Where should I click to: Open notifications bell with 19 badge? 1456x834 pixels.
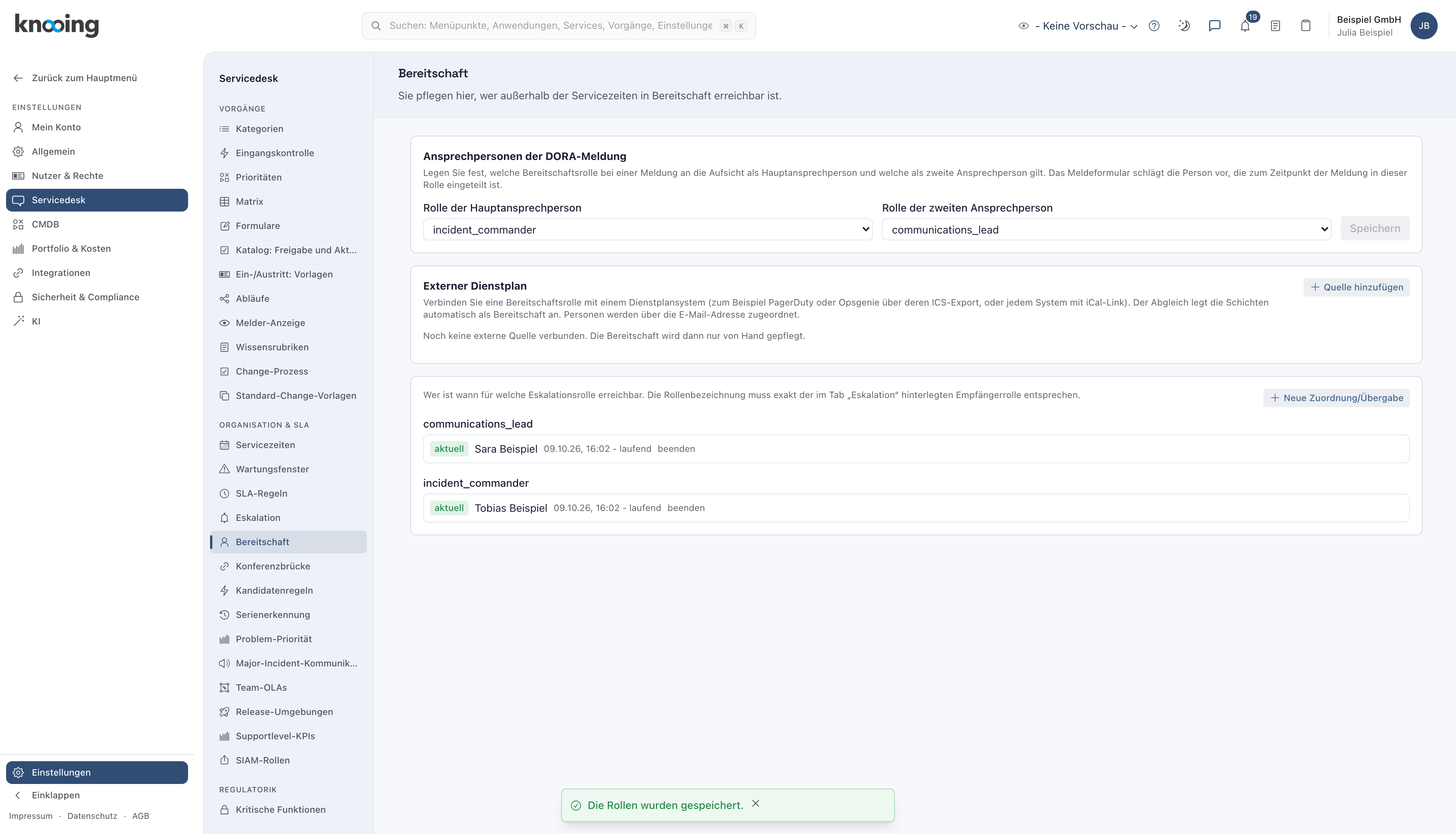coord(1245,26)
